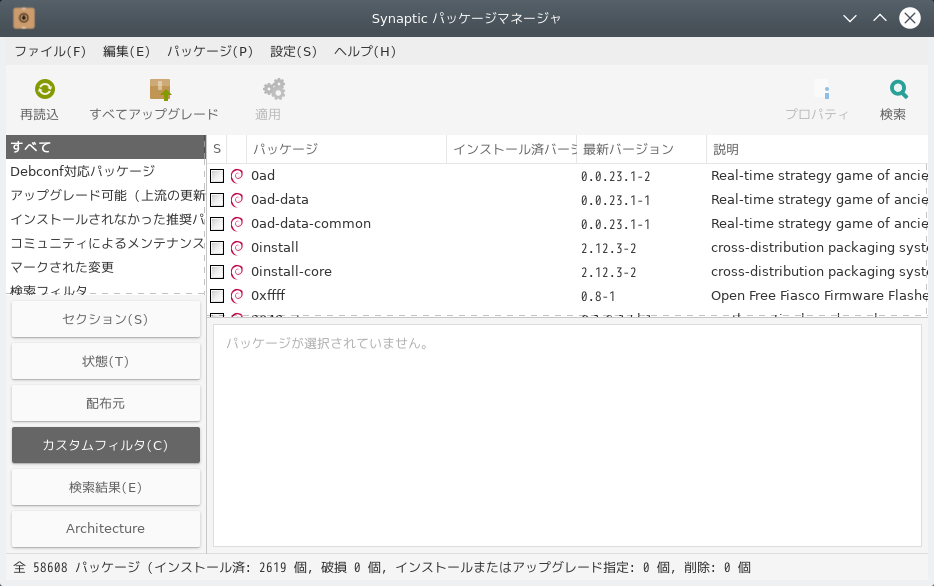Open the 編集(E) menu
Viewport: 934px width, 586px height.
(126, 51)
